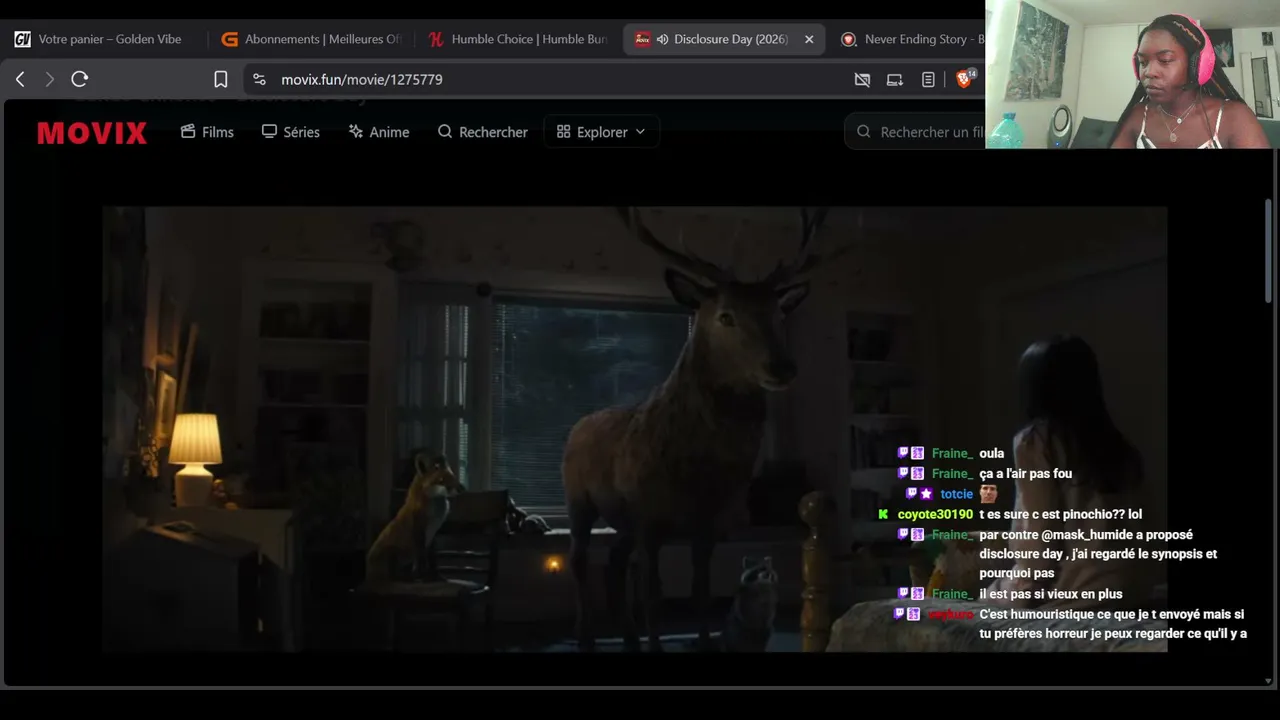
Task: Click the message starting "C'est humouristique"
Action: (x=1113, y=624)
